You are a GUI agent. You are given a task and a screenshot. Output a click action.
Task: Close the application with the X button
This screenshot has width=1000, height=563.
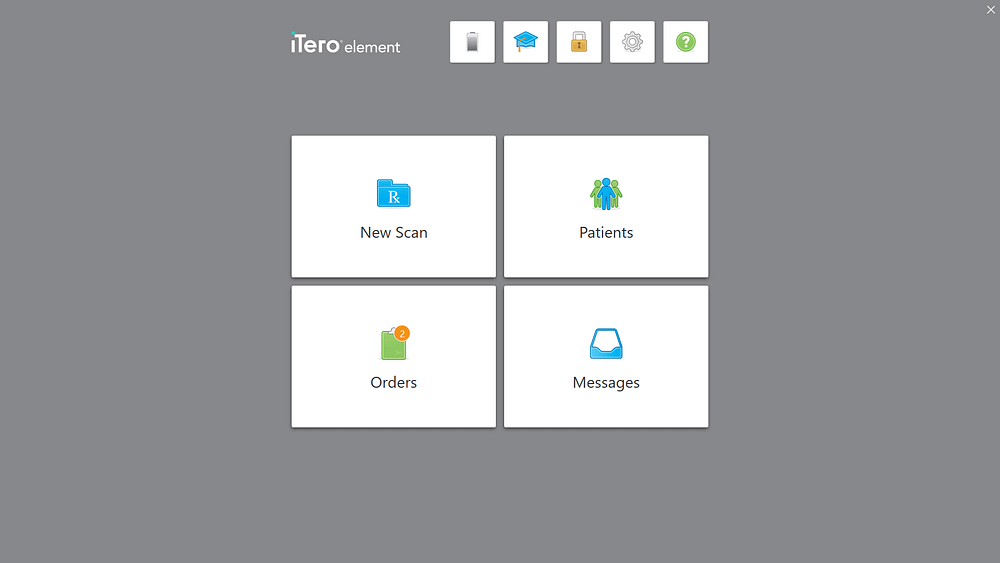coord(990,10)
